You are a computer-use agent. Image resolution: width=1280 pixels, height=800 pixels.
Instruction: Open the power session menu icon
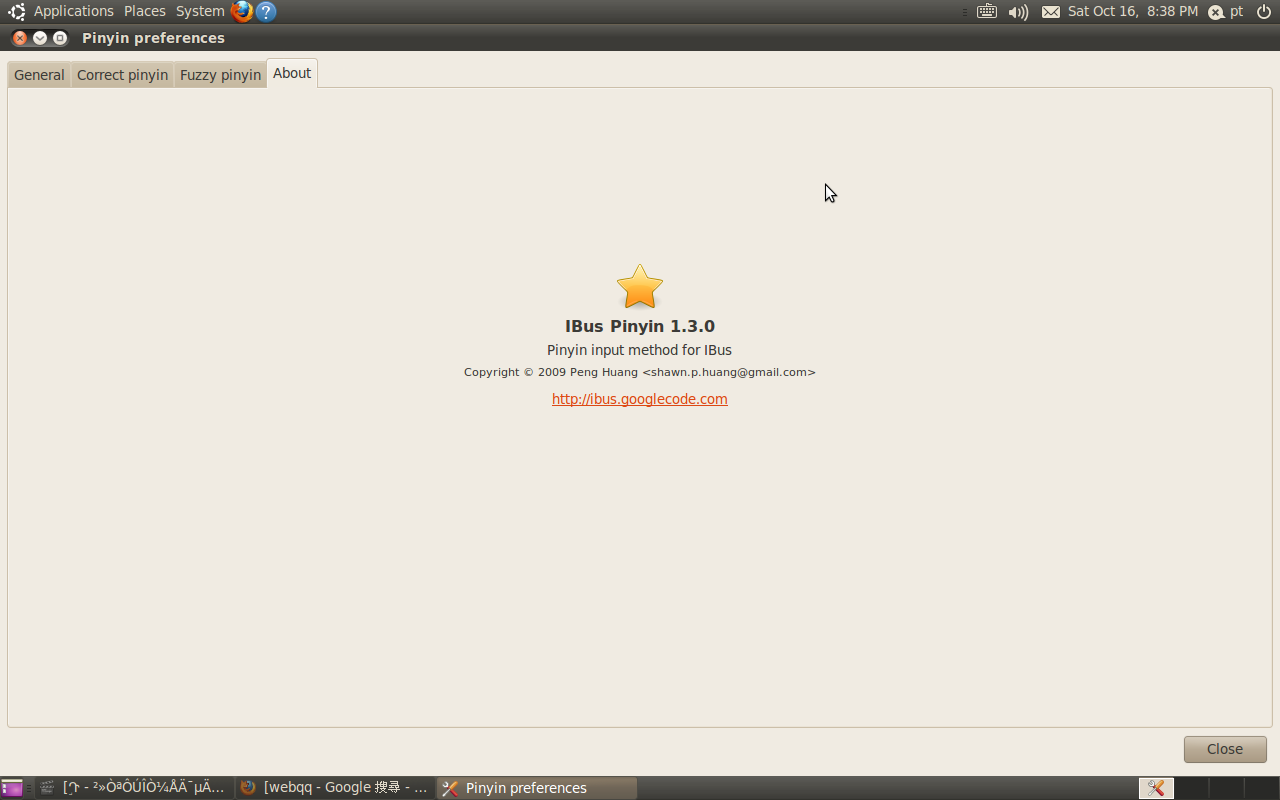pyautogui.click(x=1263, y=12)
